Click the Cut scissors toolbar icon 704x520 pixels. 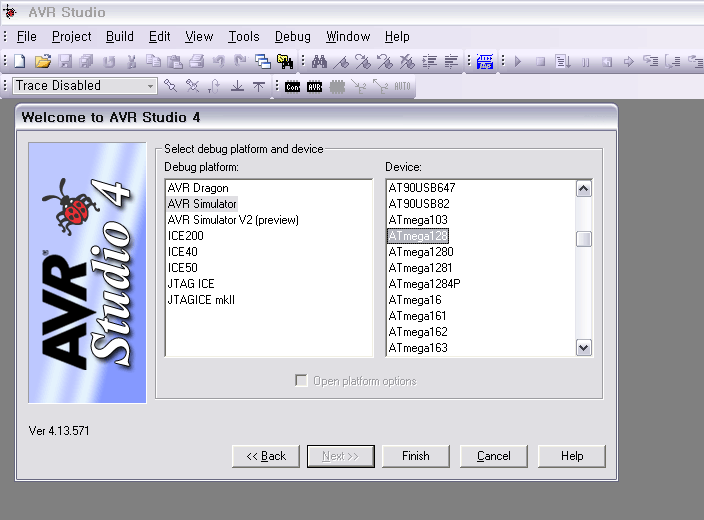(132, 61)
